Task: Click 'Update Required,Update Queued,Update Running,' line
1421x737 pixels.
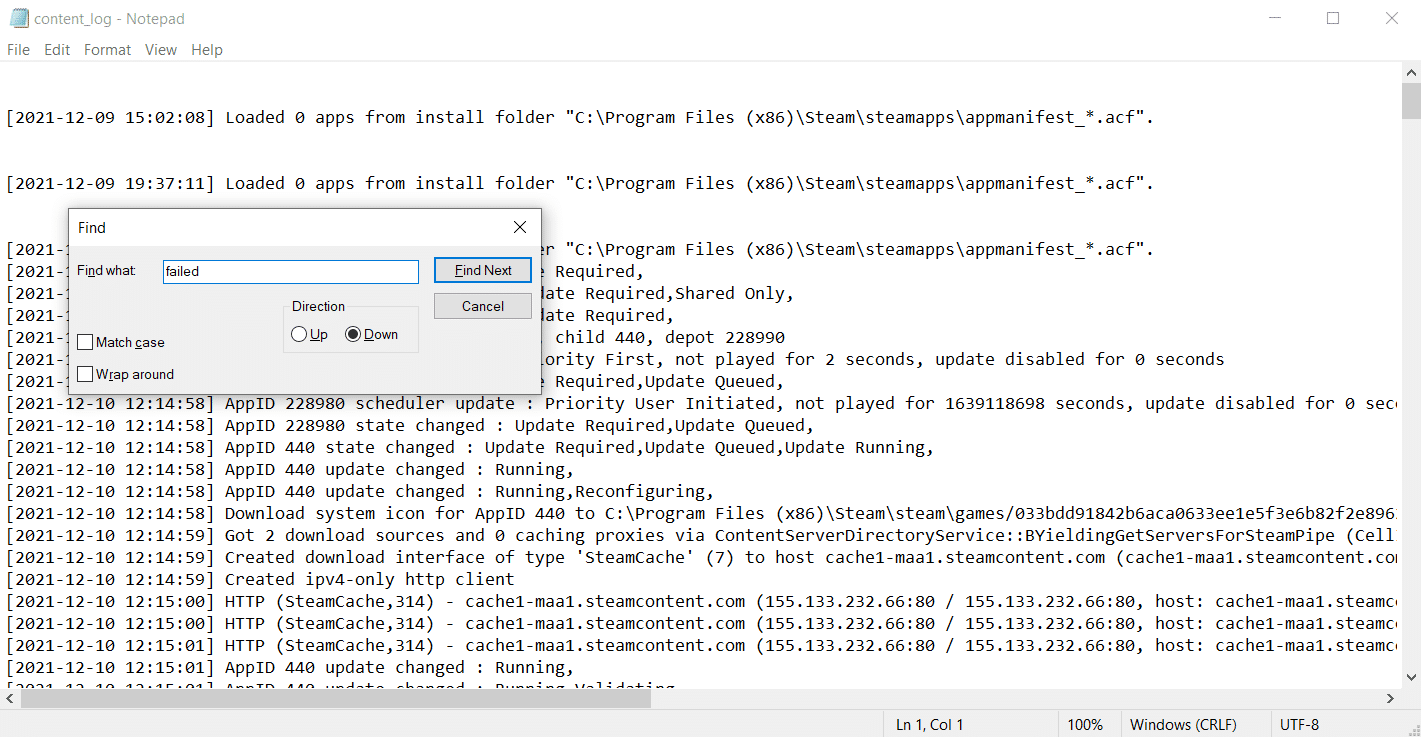Action: (470, 448)
